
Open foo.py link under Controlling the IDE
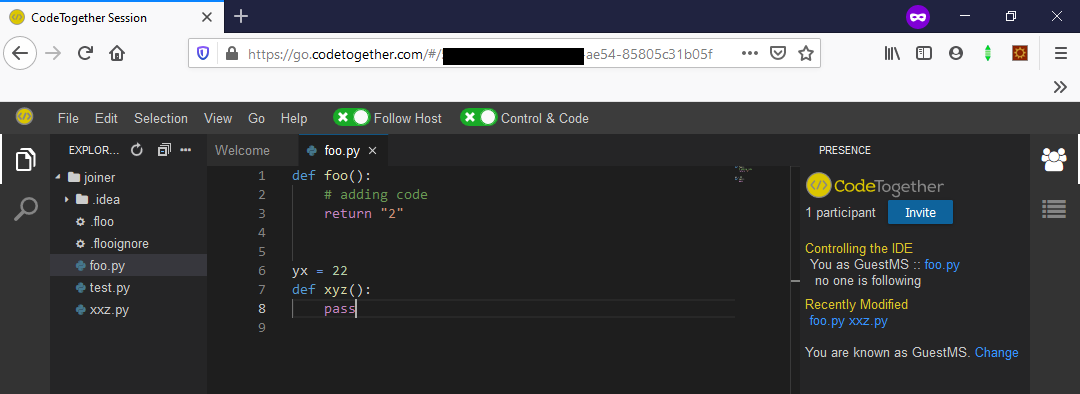coord(942,265)
